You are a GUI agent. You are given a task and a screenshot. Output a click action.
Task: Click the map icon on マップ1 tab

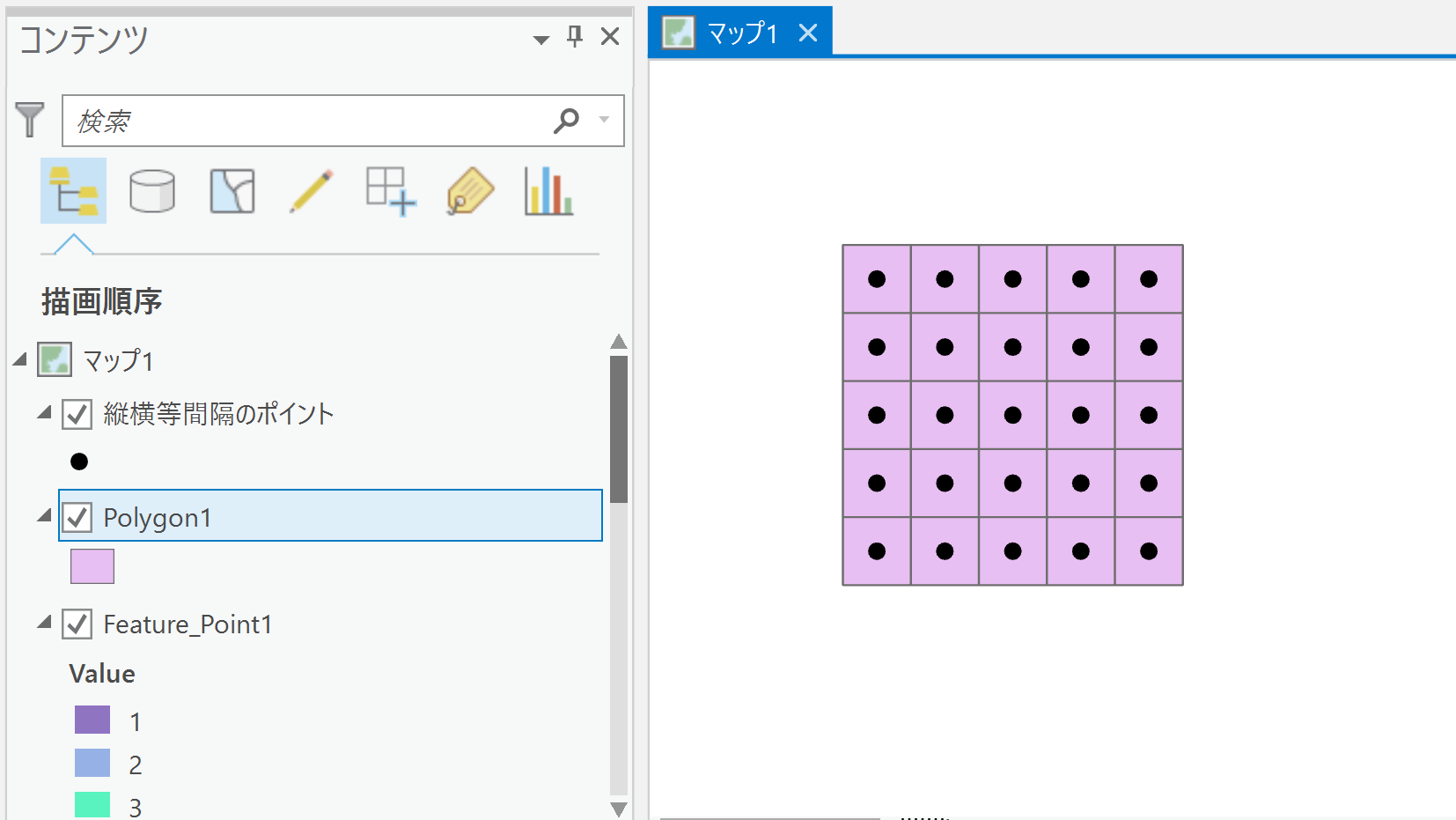pos(679,33)
